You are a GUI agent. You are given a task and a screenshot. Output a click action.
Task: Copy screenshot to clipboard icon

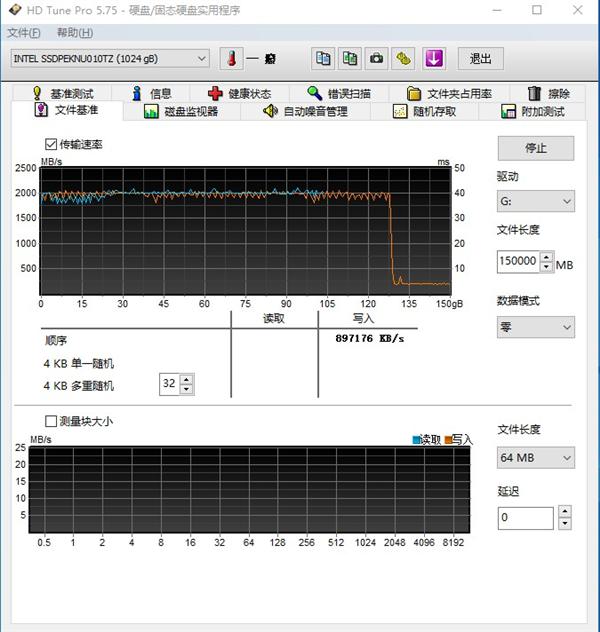click(x=350, y=59)
